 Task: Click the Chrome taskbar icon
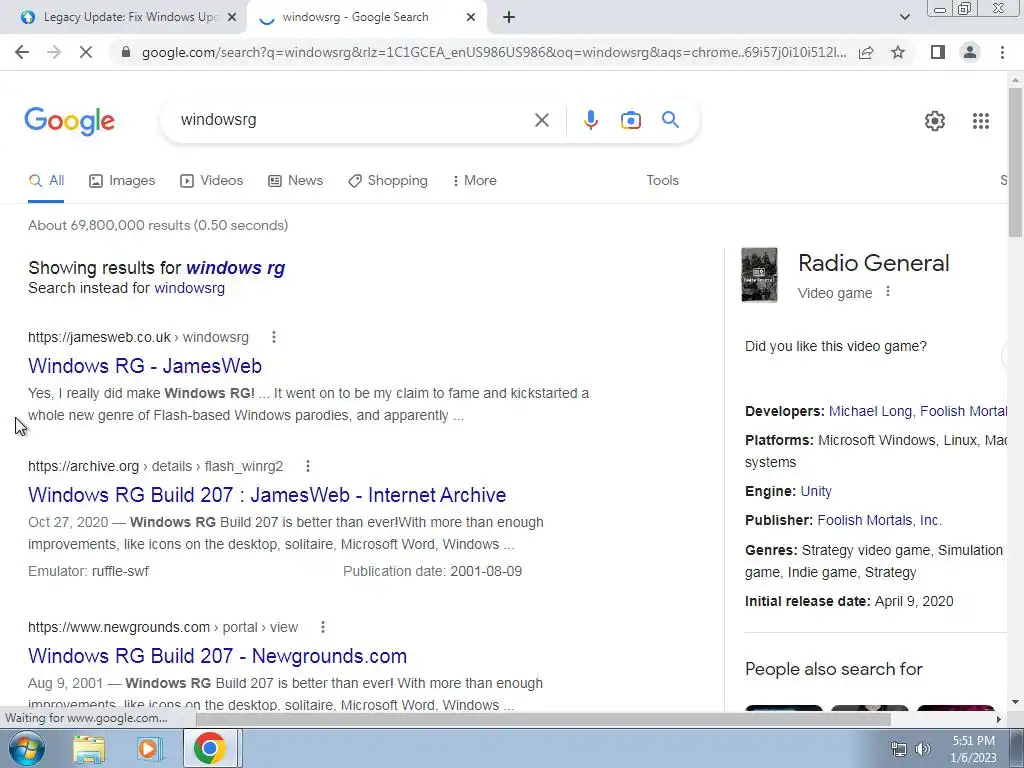(210, 749)
